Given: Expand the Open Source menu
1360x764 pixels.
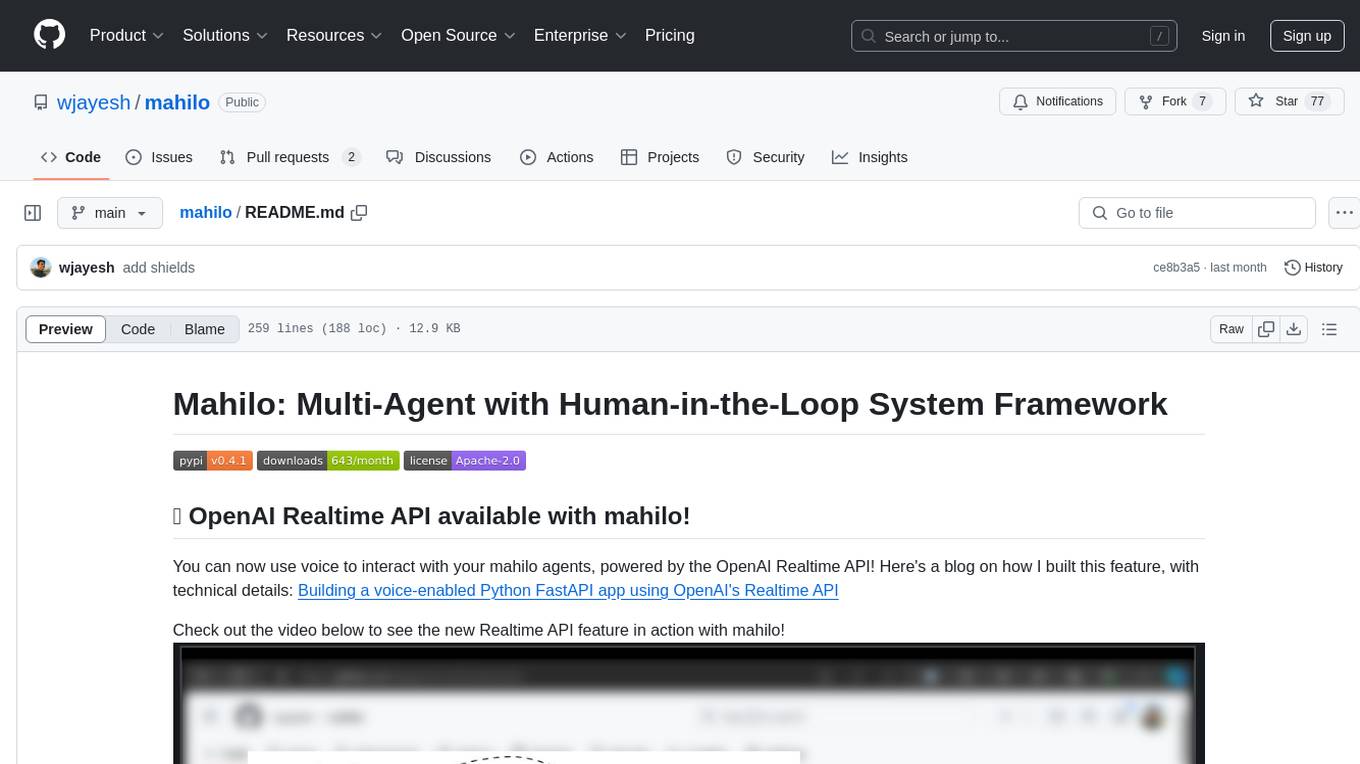Looking at the screenshot, I should tap(458, 35).
